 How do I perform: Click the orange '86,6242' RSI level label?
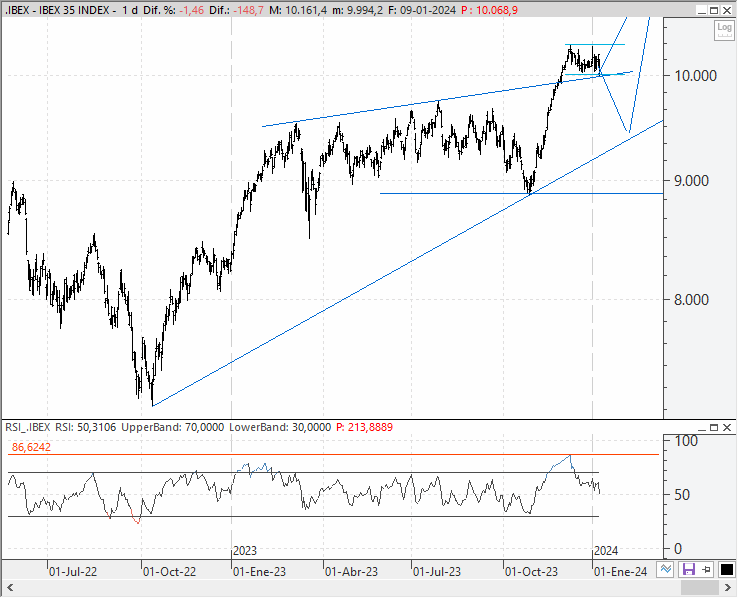[x=31, y=447]
